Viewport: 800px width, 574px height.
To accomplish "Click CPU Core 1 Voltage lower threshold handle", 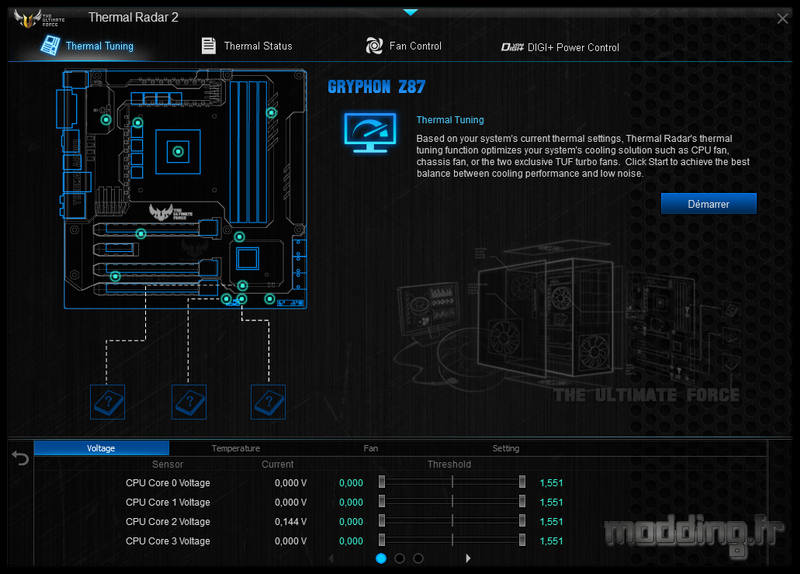I will (382, 502).
